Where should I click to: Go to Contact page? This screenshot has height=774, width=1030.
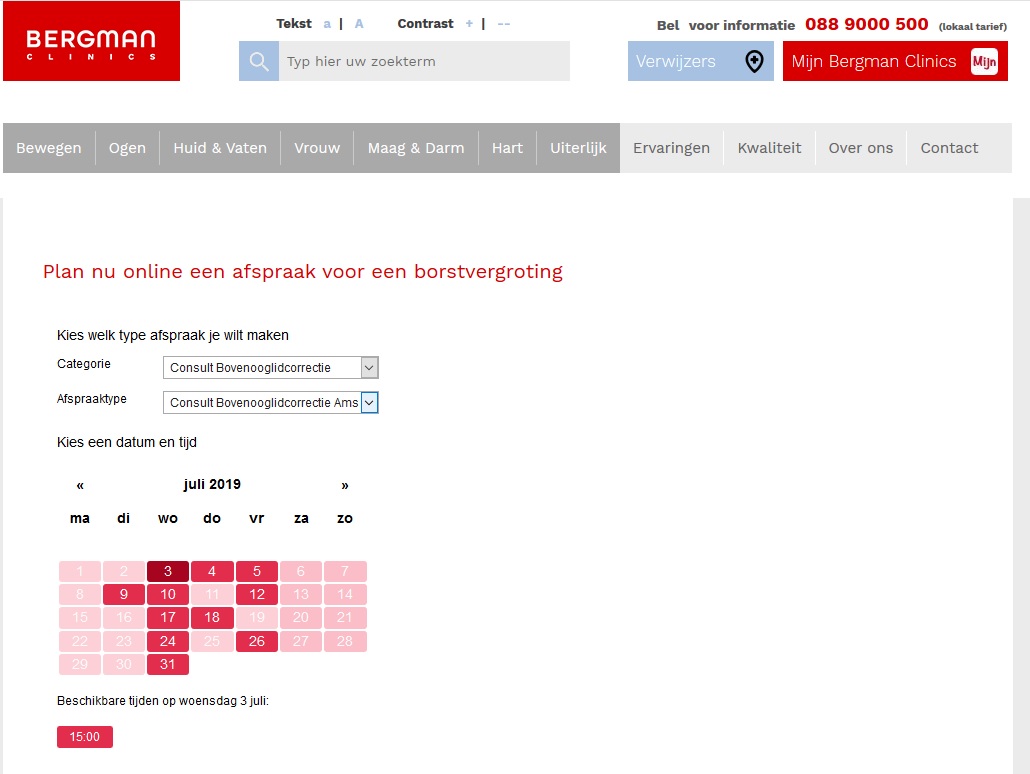coord(949,148)
